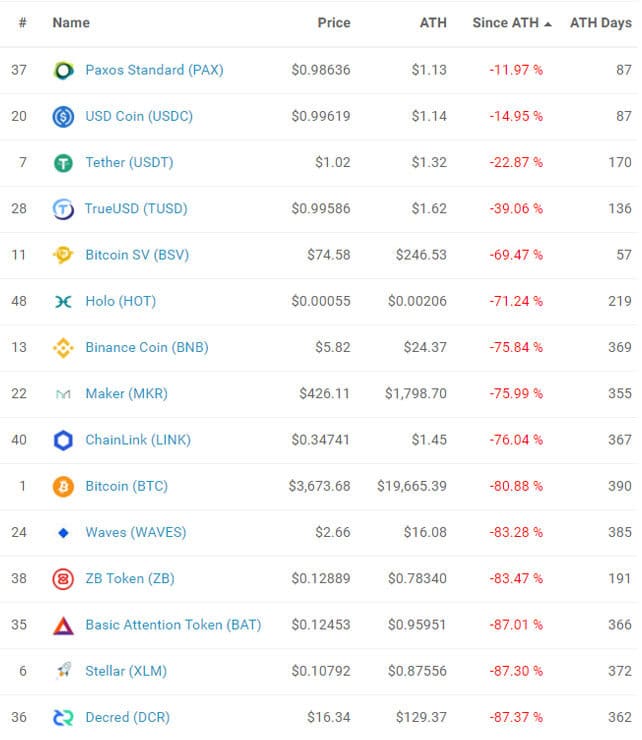The image size is (642, 740).
Task: Open the Waves (WAVES) link
Action: coord(136,532)
